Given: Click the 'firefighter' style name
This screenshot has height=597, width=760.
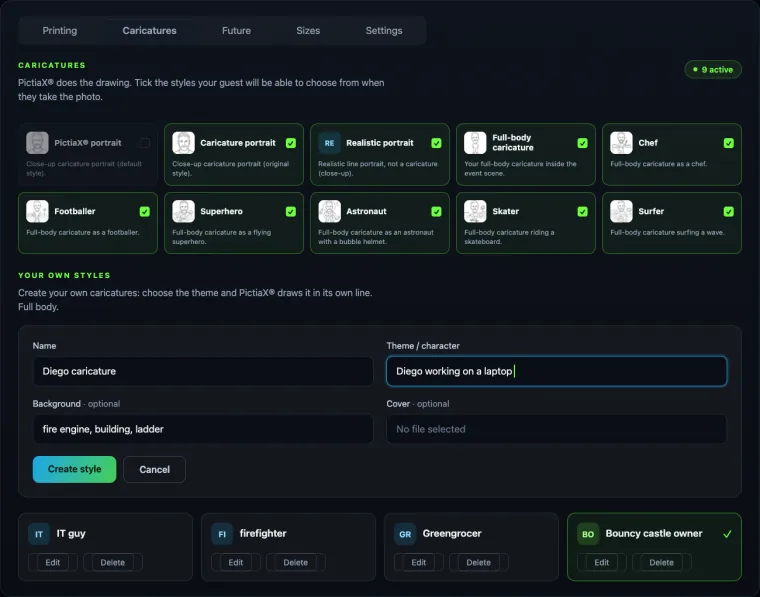Looking at the screenshot, I should click(263, 534).
